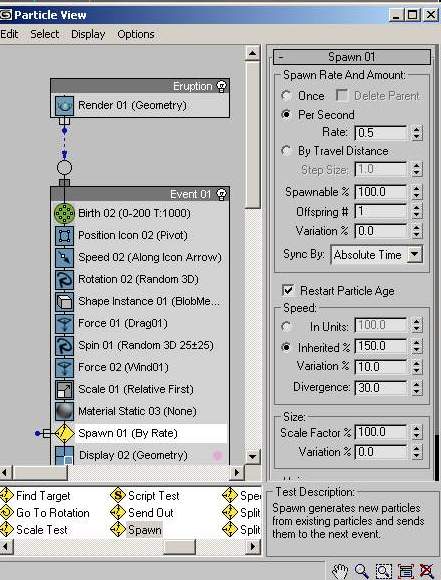Select the Per Second radio button
The height and width of the screenshot is (580, 441).
click(286, 115)
